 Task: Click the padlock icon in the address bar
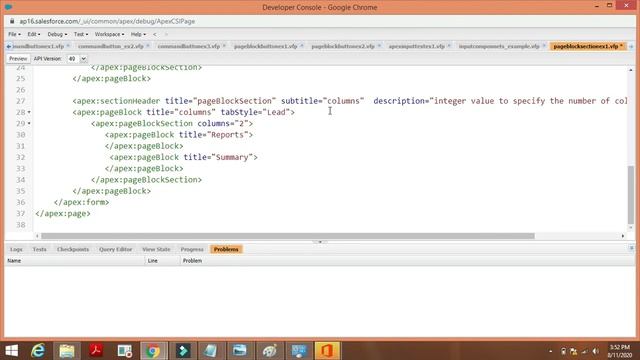12,21
